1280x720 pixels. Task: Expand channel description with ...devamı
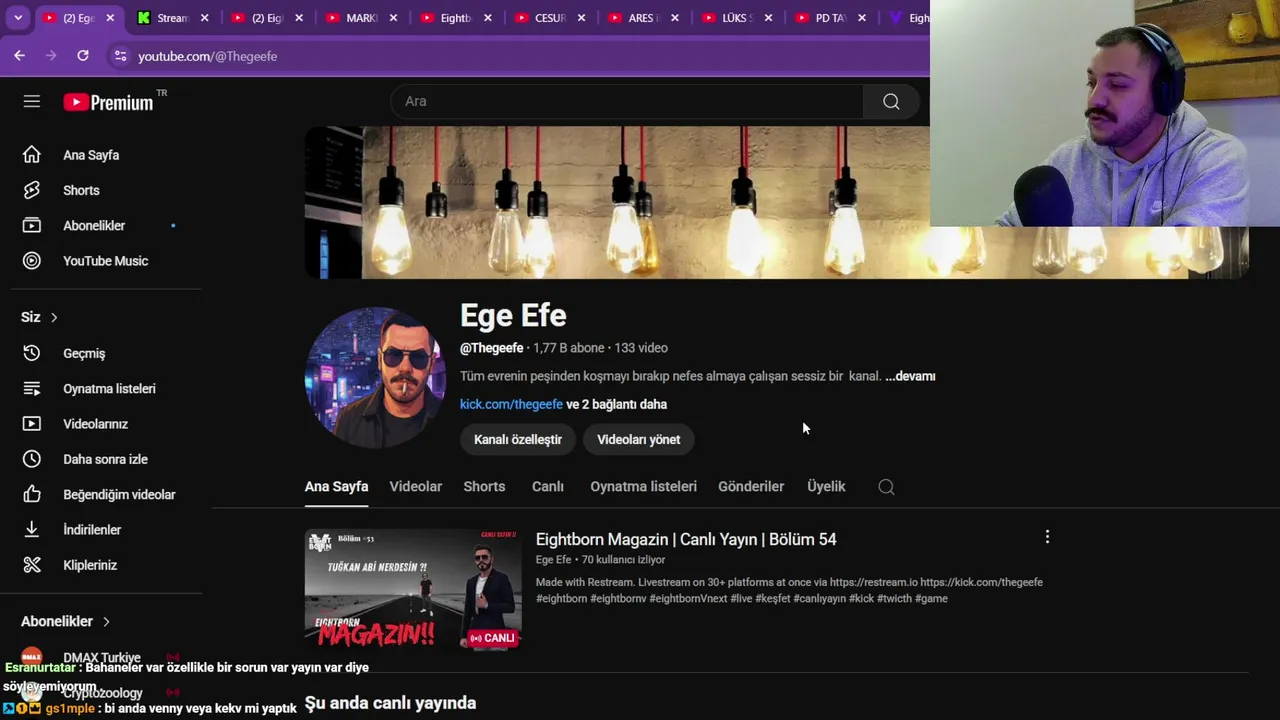pos(910,376)
